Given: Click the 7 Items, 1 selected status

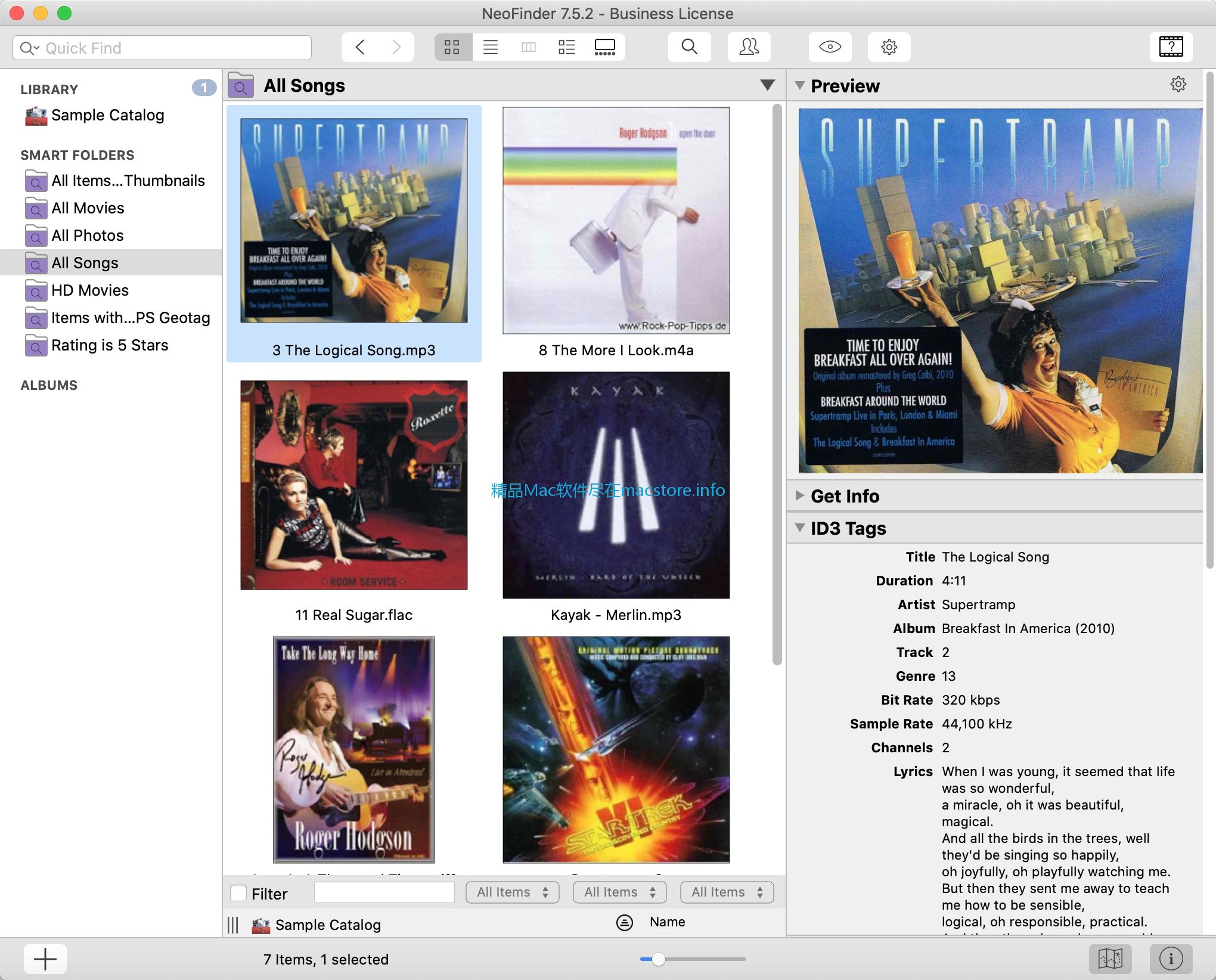Looking at the screenshot, I should (326, 959).
